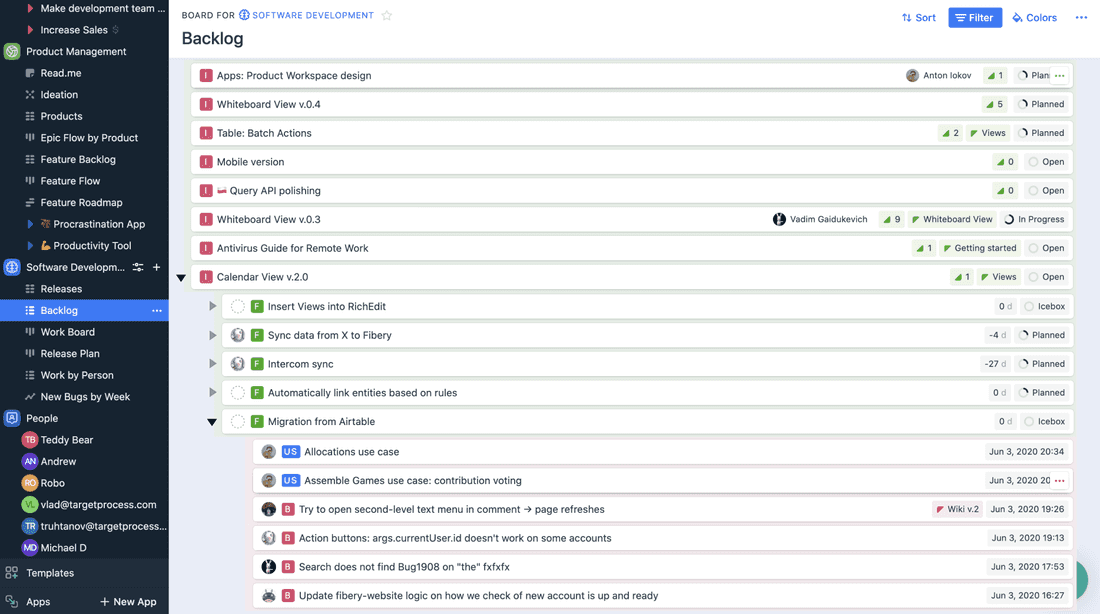The height and width of the screenshot is (614, 1100).
Task: Open Backlog sidebar item's more options
Action: point(156,311)
